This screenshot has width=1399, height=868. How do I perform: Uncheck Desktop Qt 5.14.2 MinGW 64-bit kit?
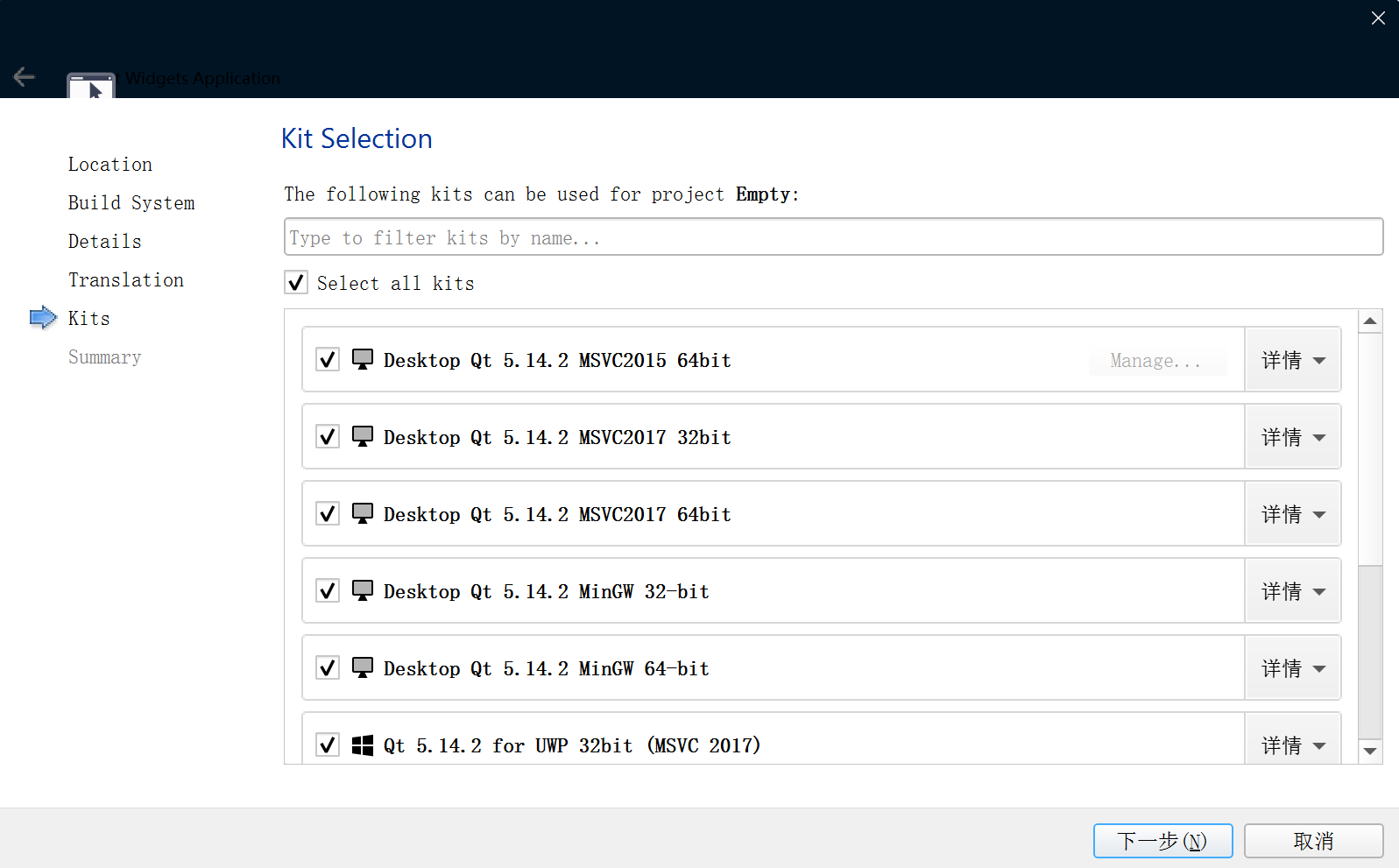(328, 667)
